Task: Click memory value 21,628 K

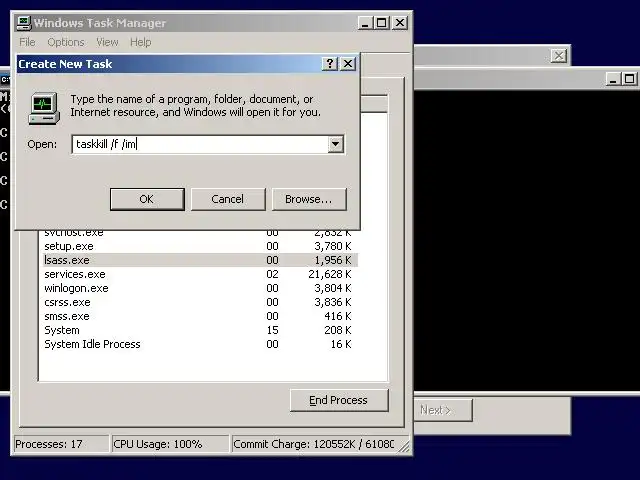Action: 330,274
